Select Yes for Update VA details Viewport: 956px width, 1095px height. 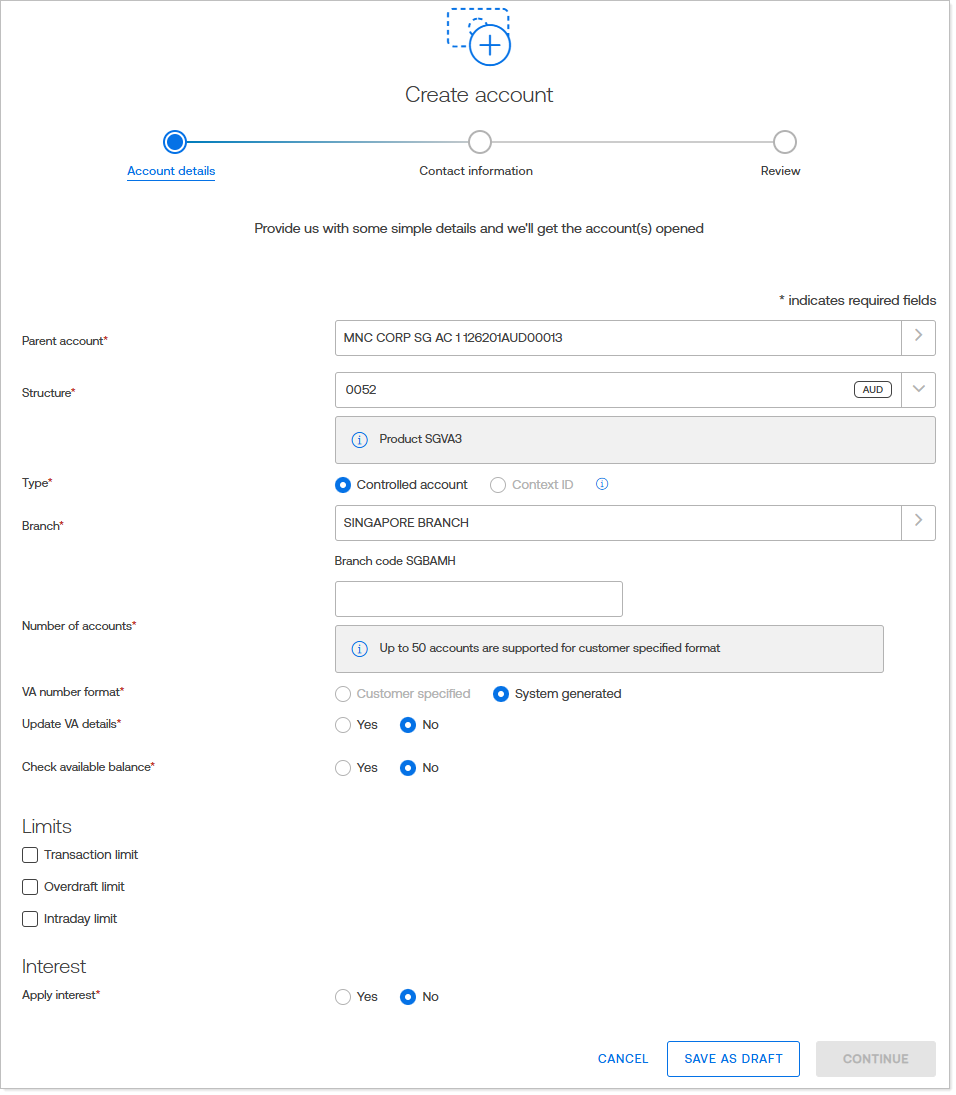coord(343,725)
